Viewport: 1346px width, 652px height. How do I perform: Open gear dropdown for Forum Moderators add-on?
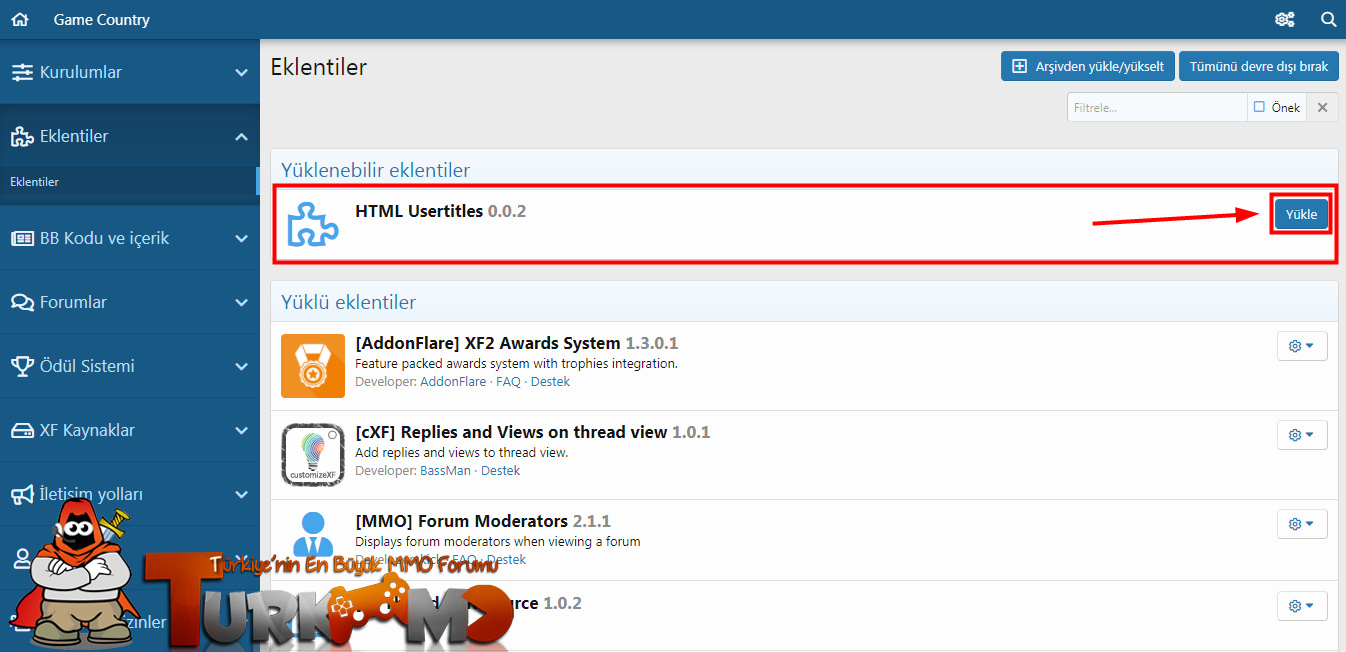(x=1301, y=524)
